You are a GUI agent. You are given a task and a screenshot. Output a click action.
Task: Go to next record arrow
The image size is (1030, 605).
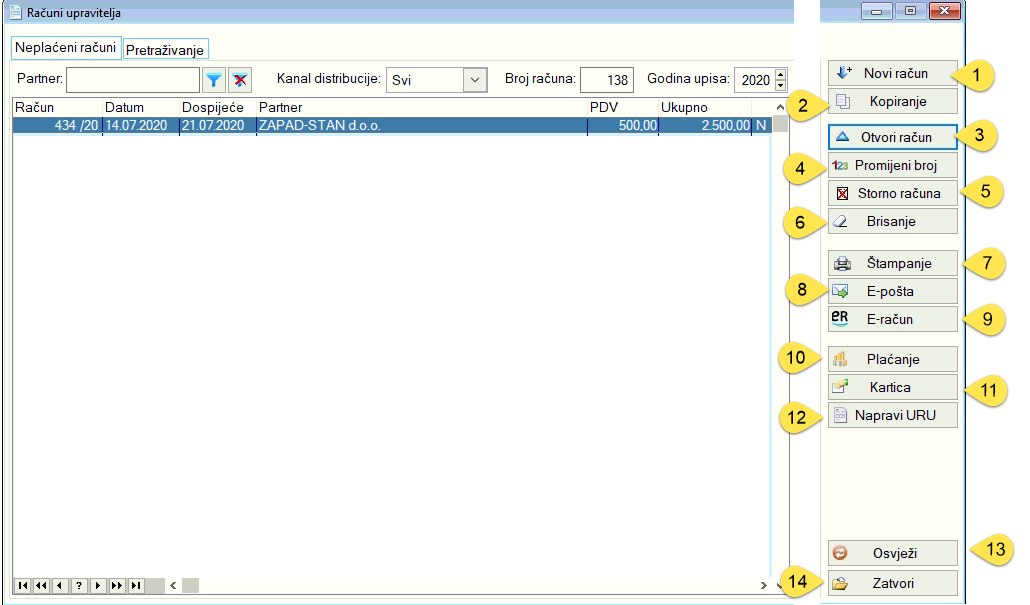98,585
